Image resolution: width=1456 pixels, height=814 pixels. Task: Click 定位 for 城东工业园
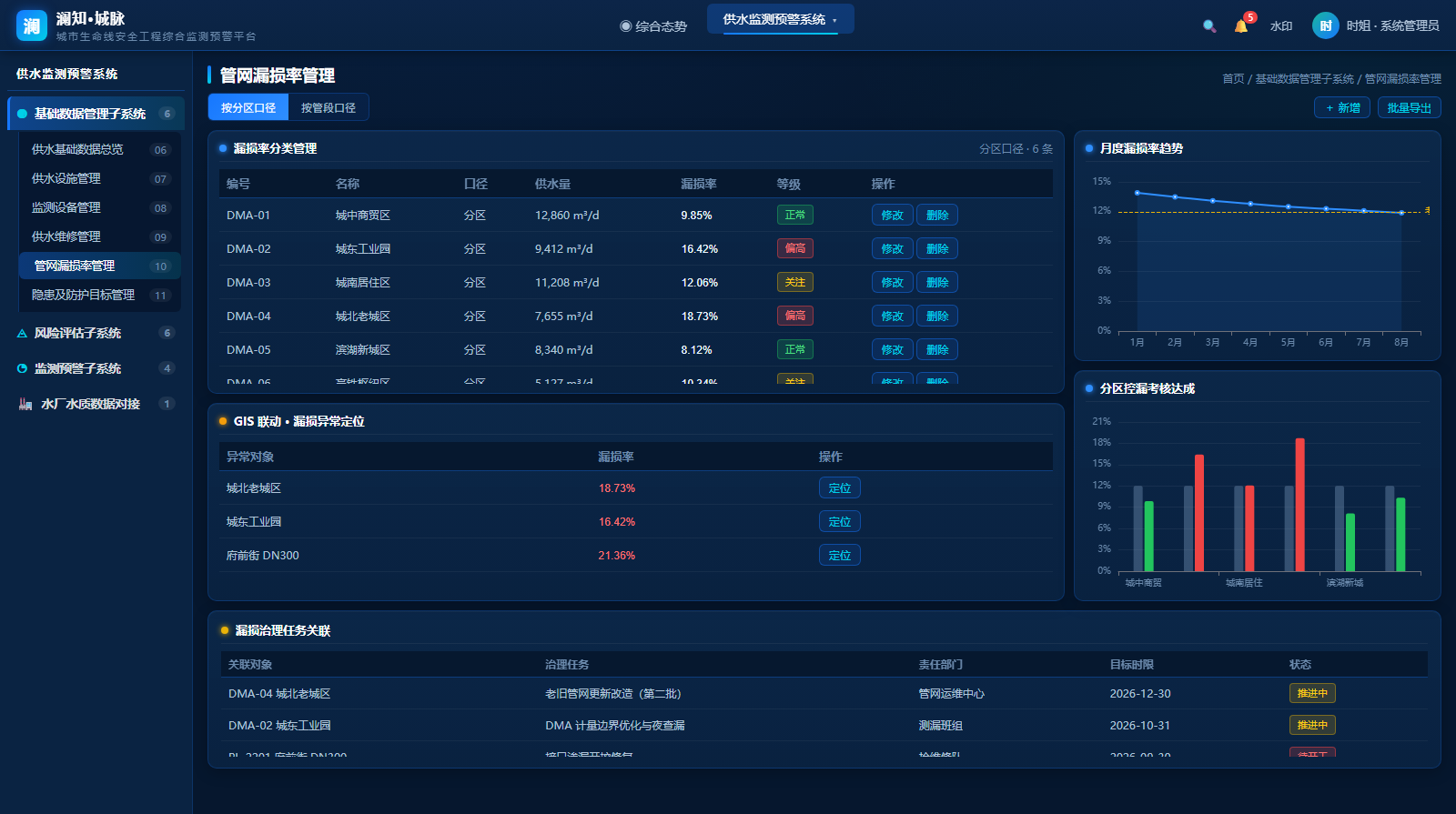pos(839,522)
